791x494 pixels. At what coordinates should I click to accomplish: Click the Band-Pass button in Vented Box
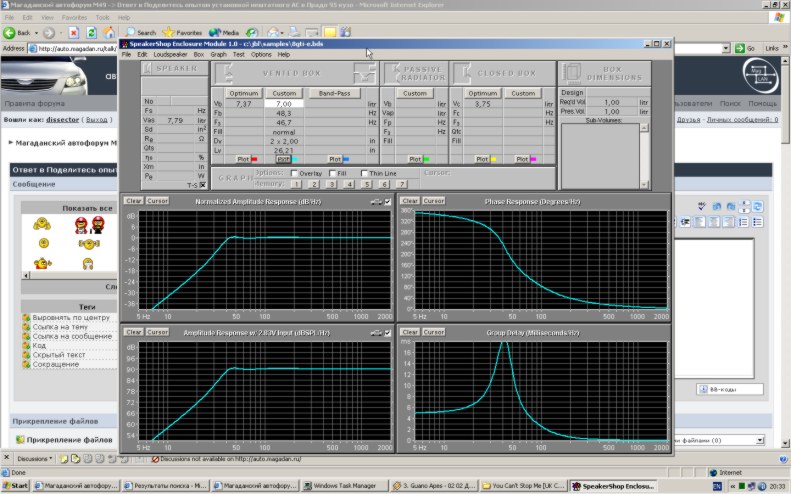coord(333,93)
